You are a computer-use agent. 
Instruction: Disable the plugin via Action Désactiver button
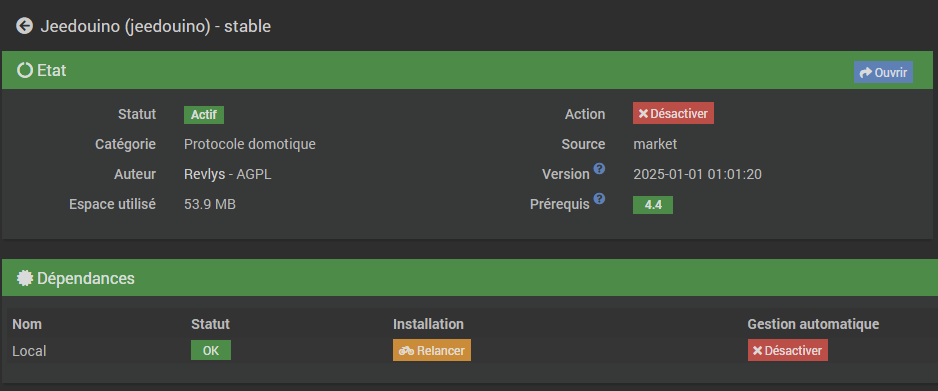coord(673,114)
